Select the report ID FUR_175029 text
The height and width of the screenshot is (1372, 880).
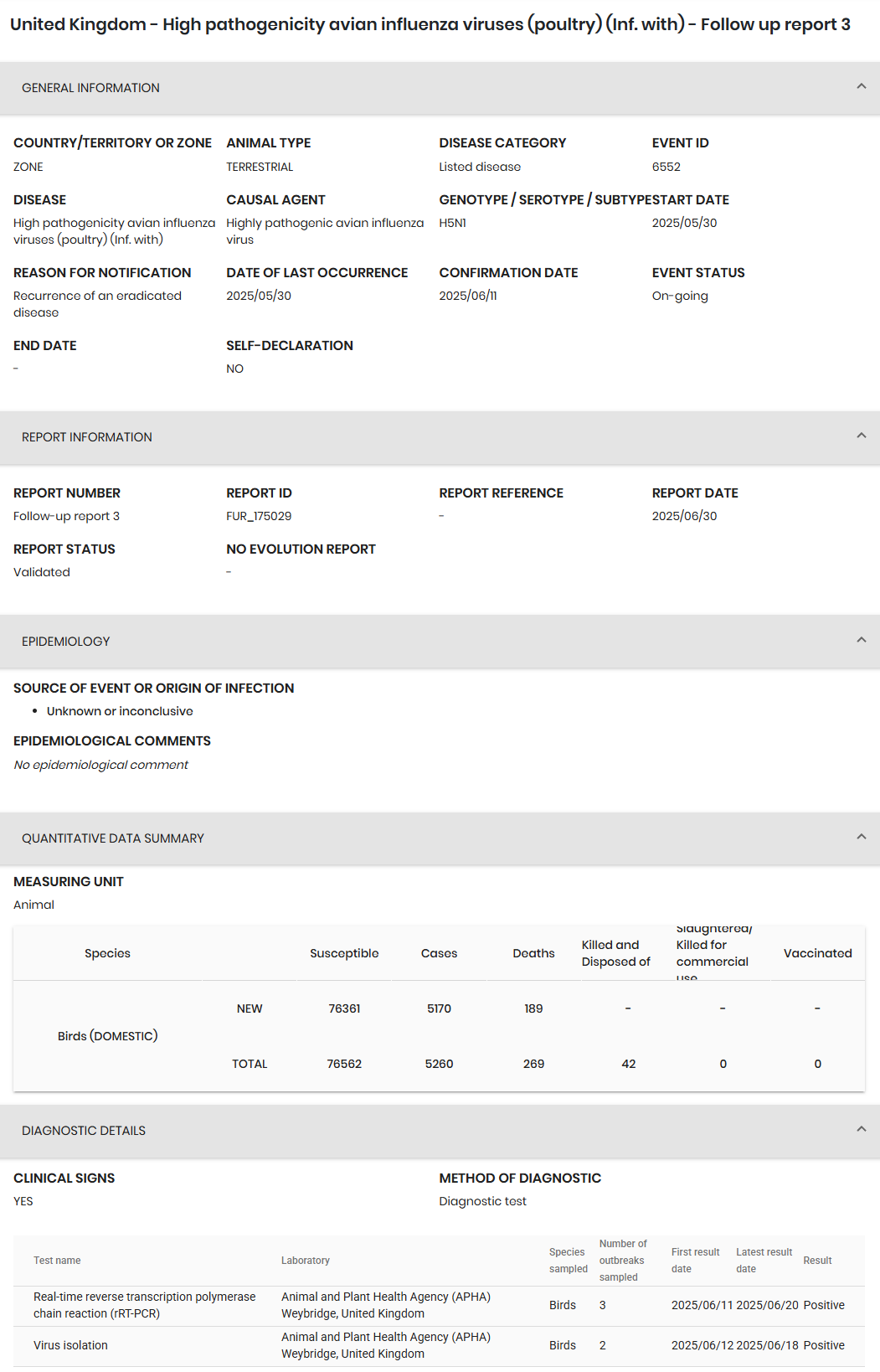[259, 516]
